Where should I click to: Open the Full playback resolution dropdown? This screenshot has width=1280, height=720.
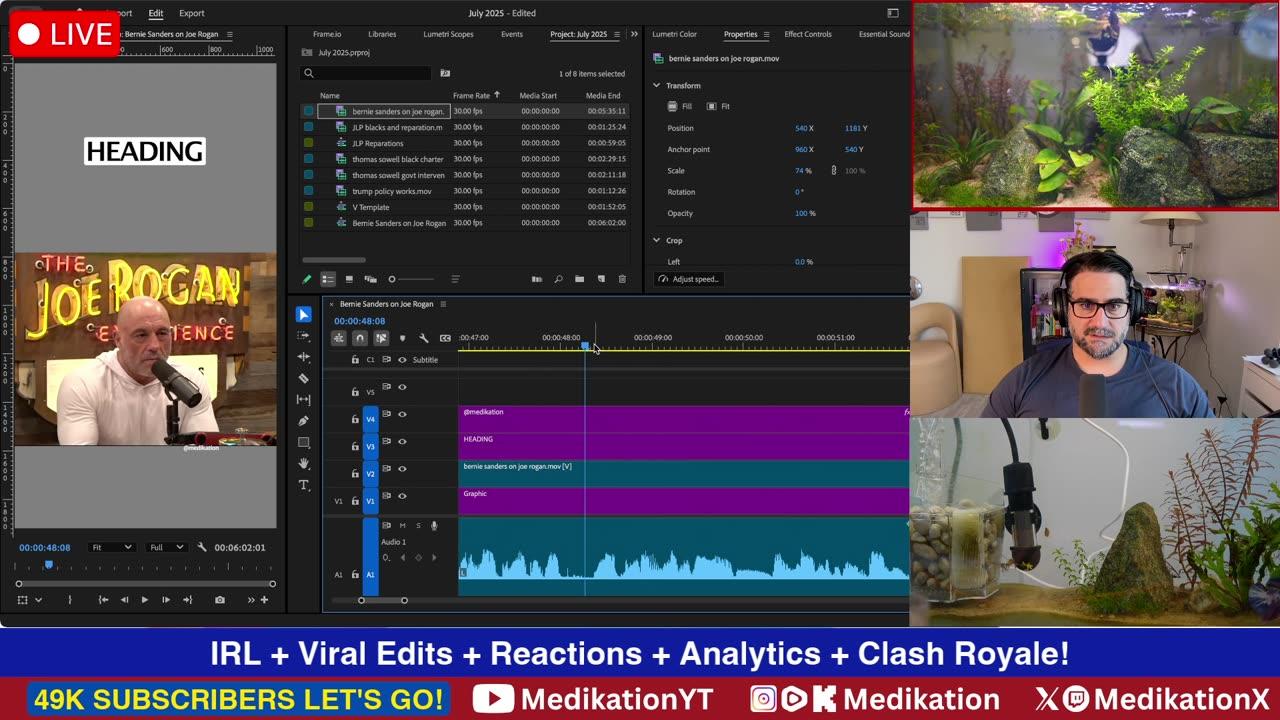(x=166, y=547)
